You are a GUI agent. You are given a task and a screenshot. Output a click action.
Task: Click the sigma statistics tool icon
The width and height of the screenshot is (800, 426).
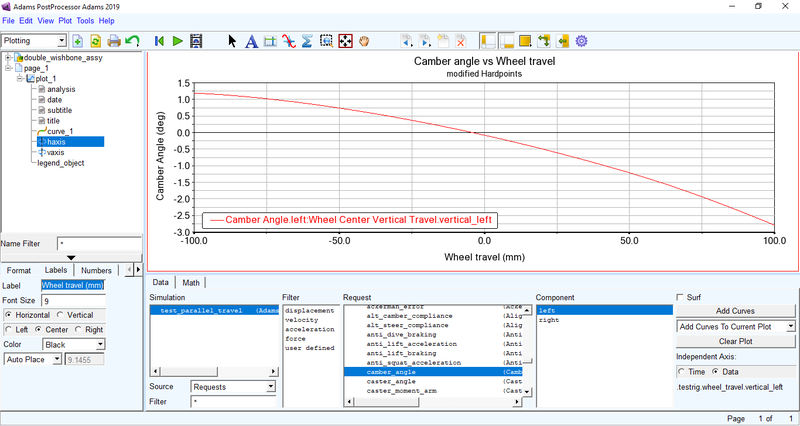point(306,41)
